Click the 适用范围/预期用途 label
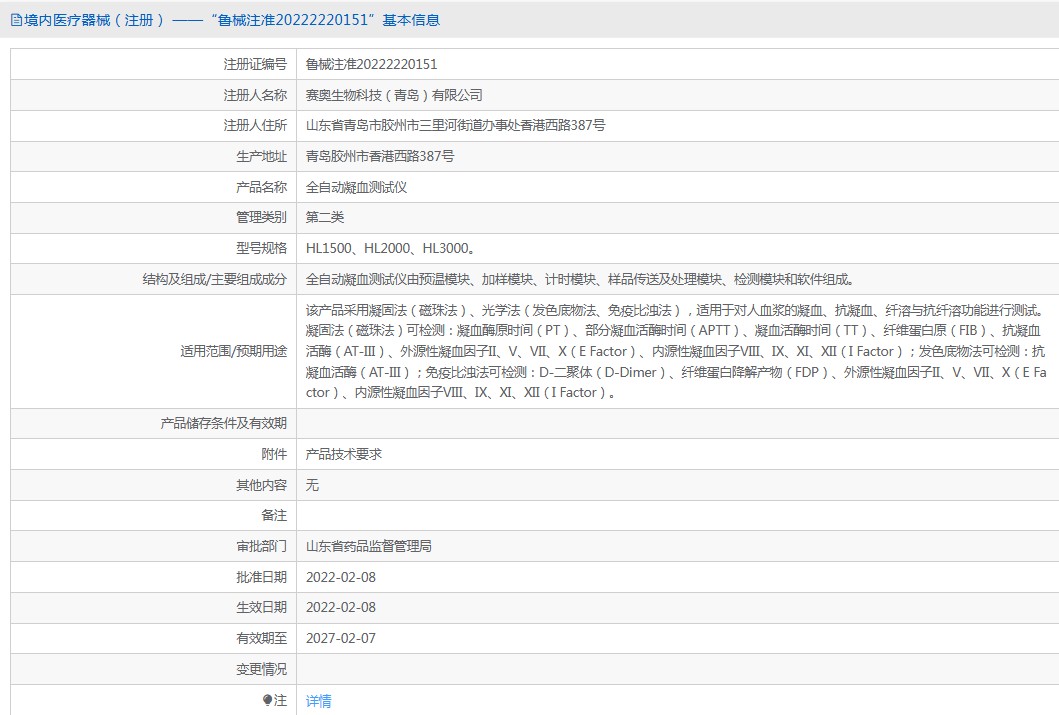 tap(234, 351)
